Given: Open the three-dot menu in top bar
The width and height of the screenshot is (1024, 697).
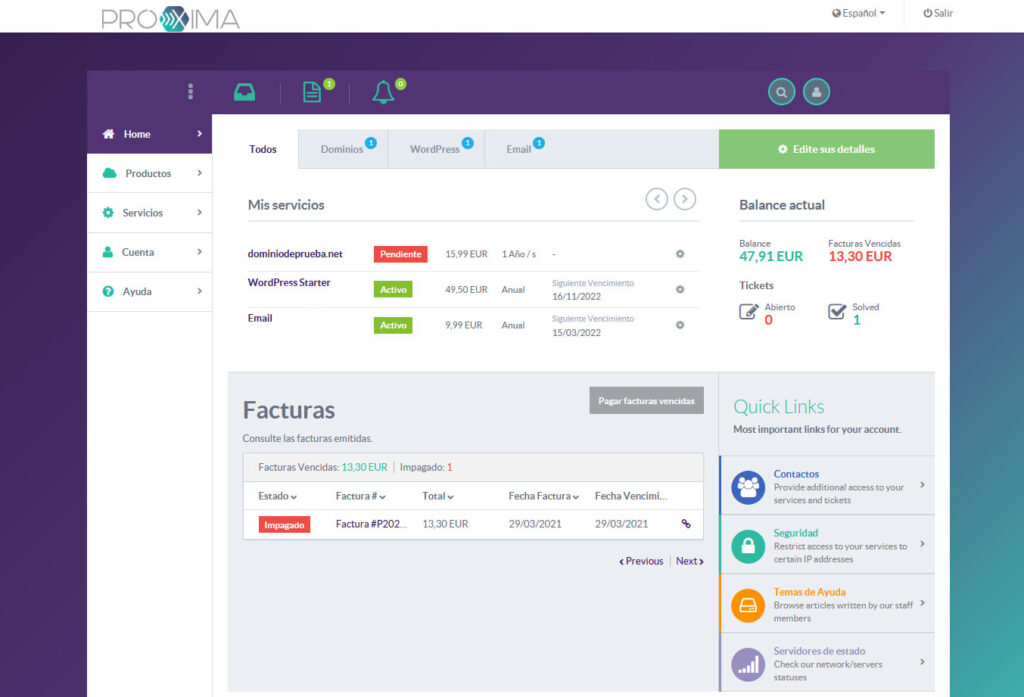Looking at the screenshot, I should (190, 92).
